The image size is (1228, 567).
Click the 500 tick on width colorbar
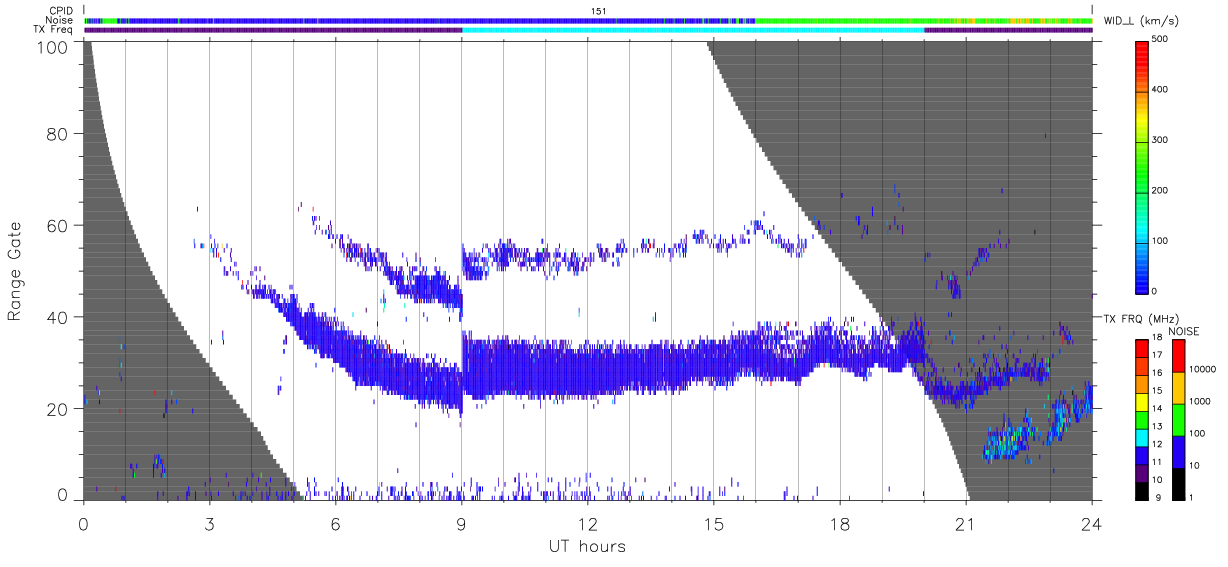(x=1160, y=40)
